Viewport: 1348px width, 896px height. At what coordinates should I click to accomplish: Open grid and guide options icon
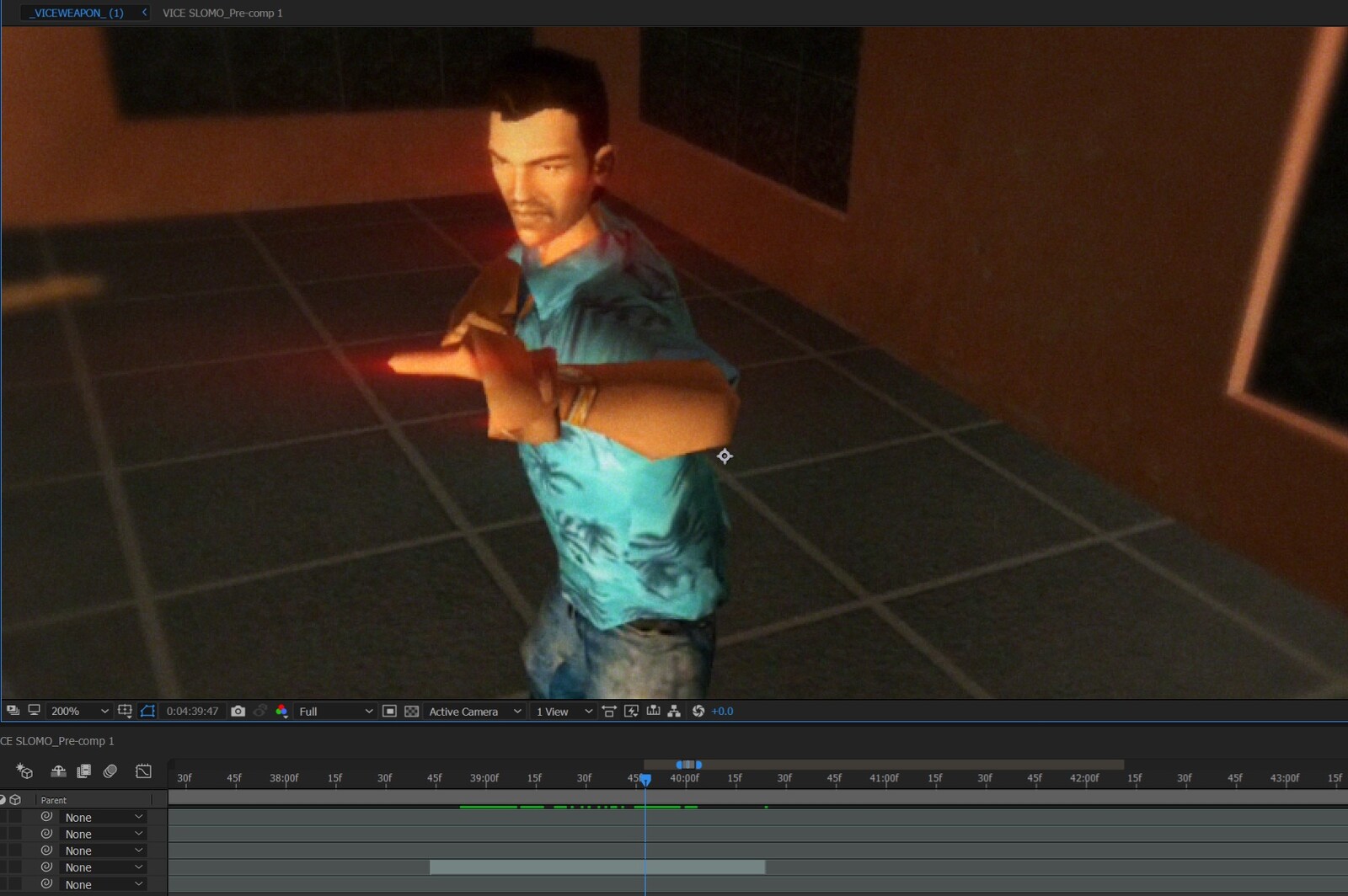click(125, 711)
